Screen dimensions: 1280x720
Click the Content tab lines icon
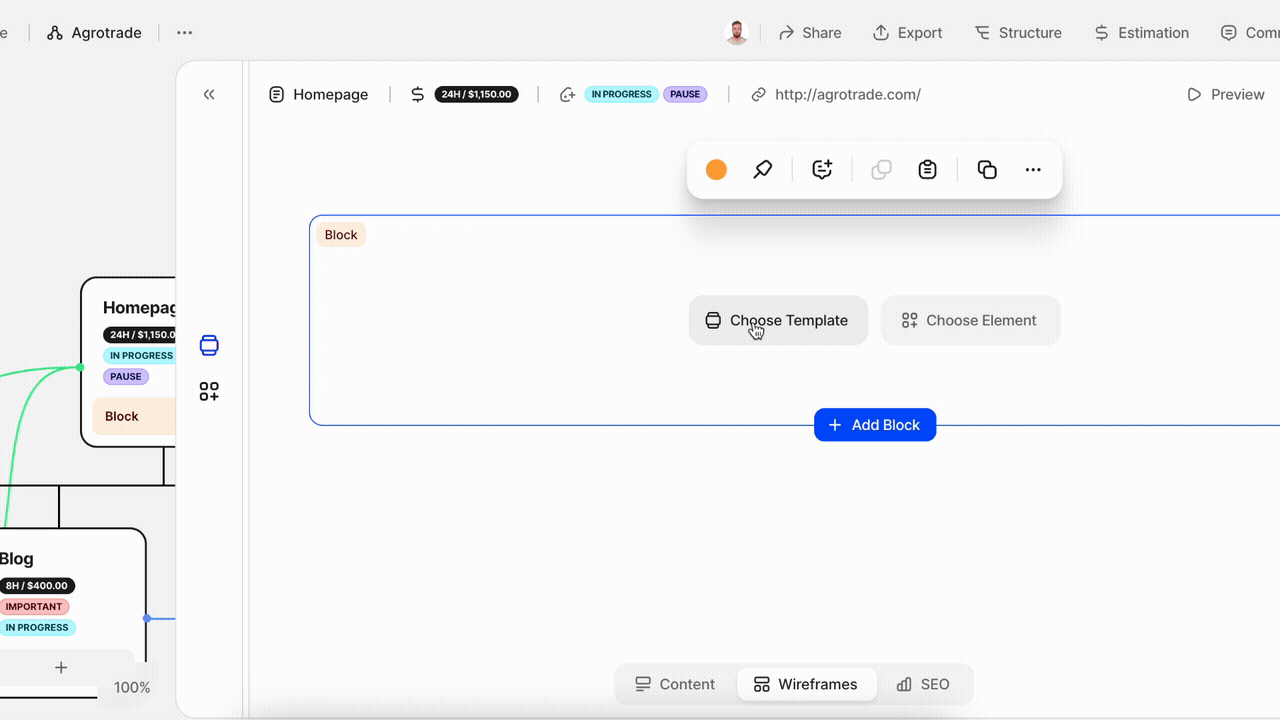pyautogui.click(x=643, y=684)
